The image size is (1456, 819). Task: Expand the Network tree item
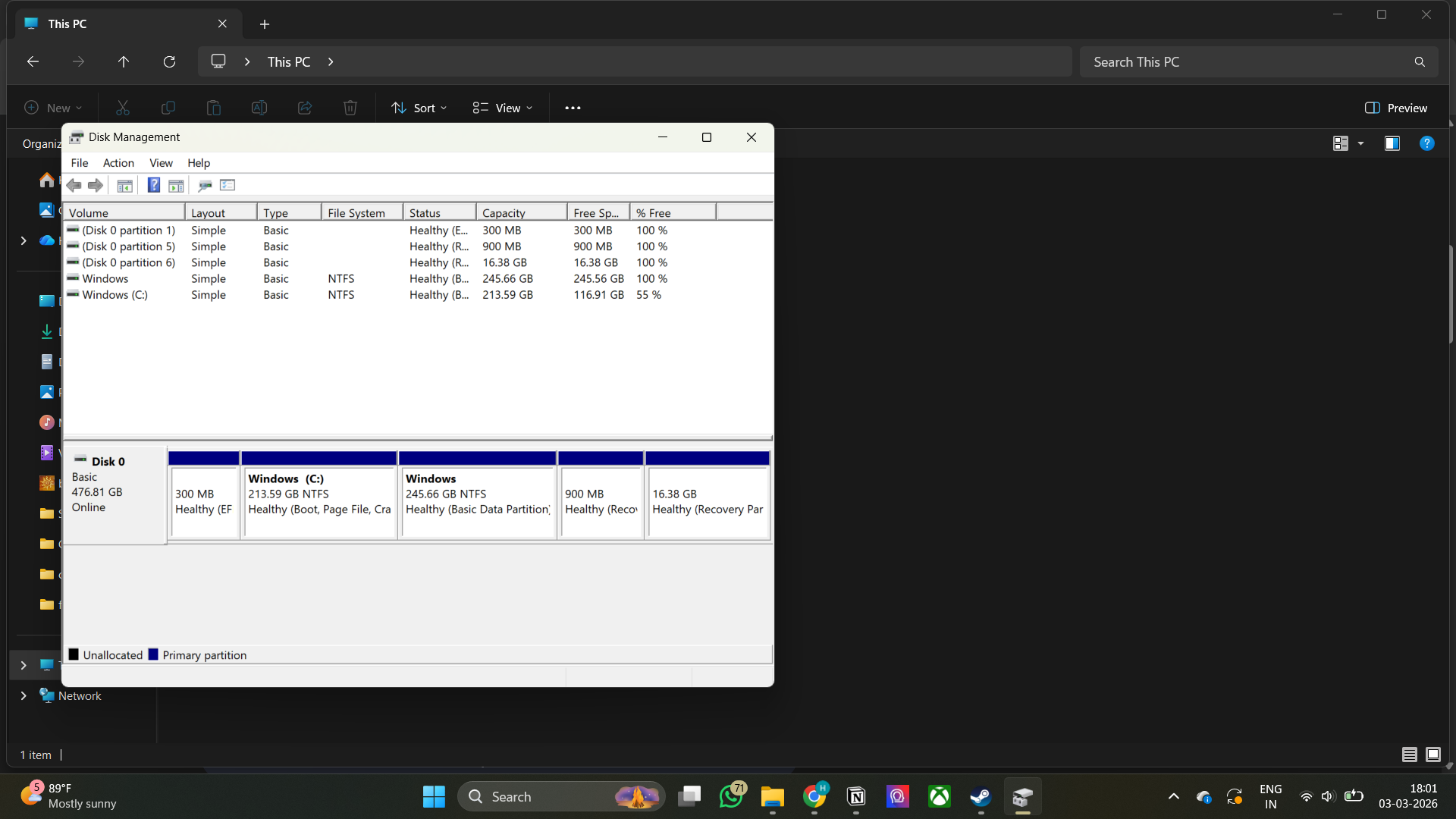click(24, 695)
